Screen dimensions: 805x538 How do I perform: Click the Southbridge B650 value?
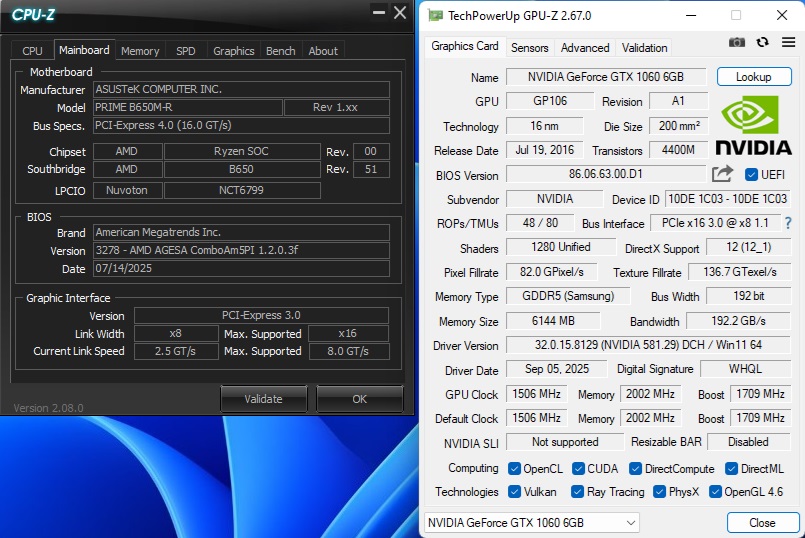242,169
